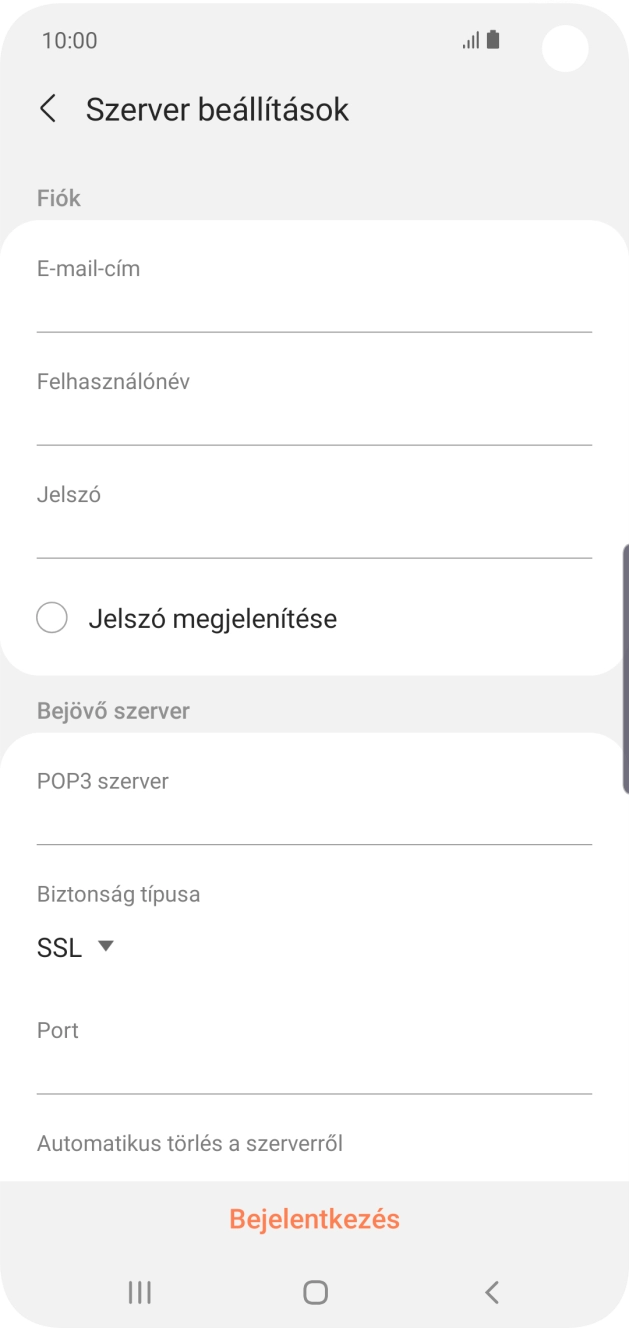
Task: Tap the Bejelentkezés button
Action: 314,1219
